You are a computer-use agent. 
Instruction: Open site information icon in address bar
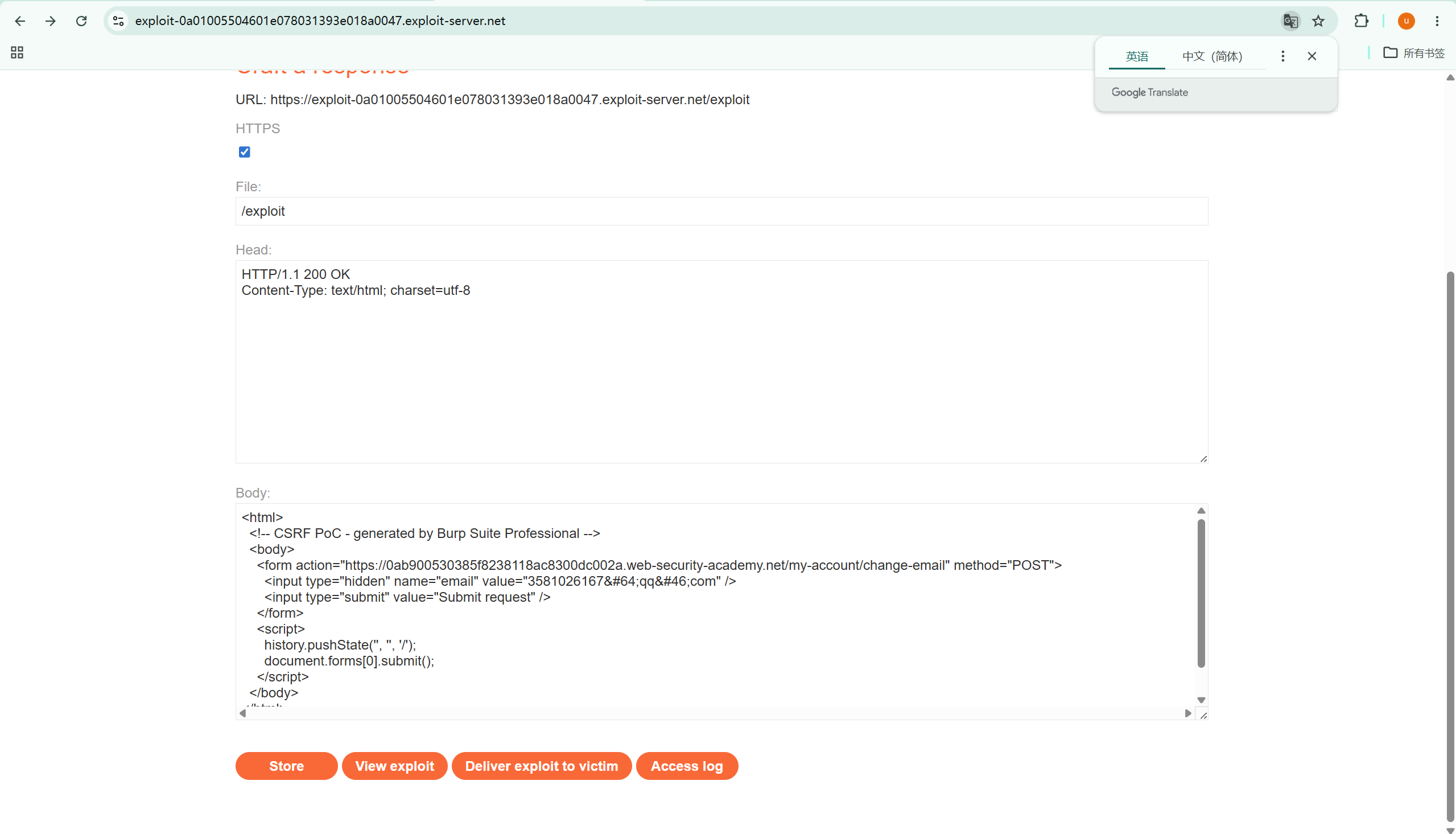coord(118,21)
